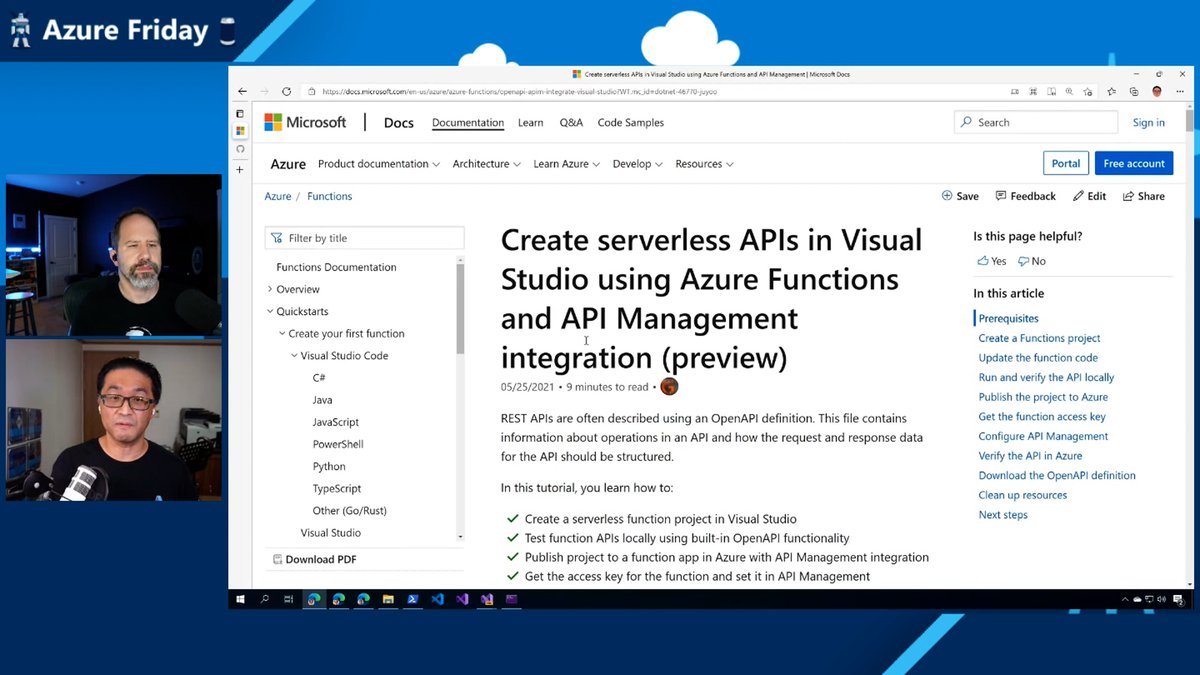
Task: Click the Portal button
Action: coord(1066,163)
